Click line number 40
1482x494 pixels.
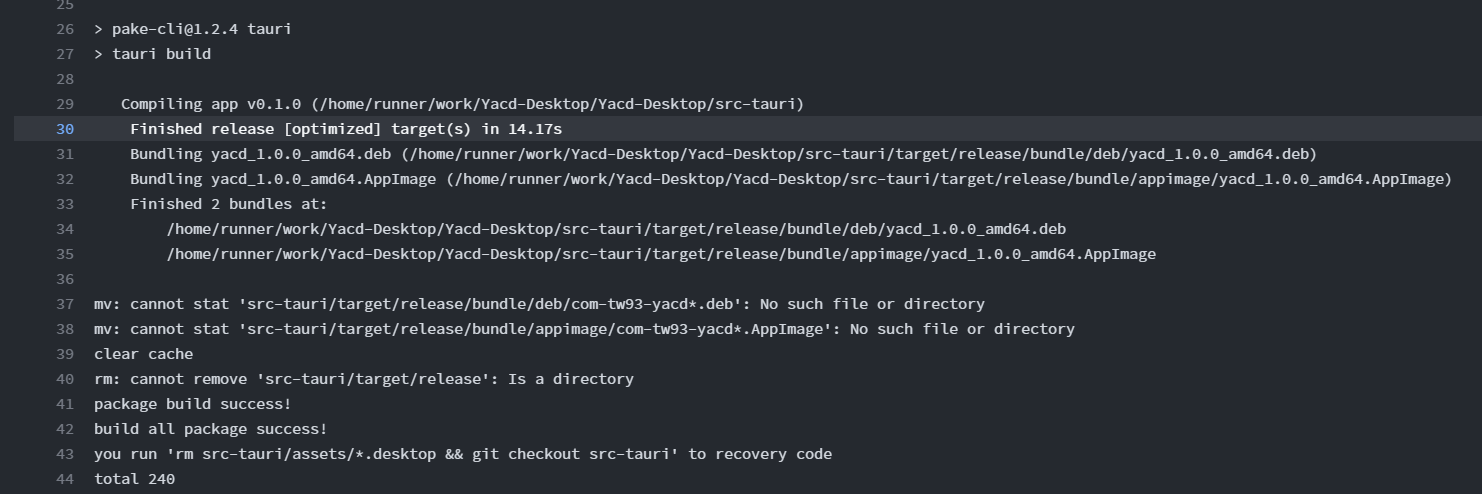click(65, 379)
